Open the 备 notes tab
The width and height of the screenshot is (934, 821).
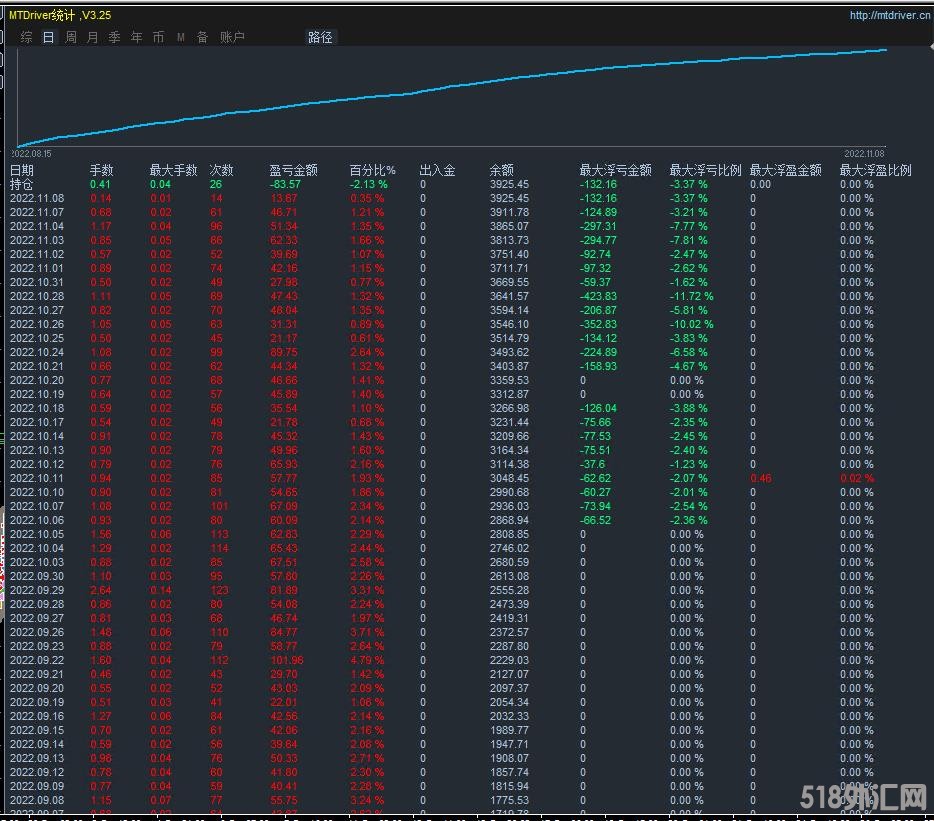[202, 37]
